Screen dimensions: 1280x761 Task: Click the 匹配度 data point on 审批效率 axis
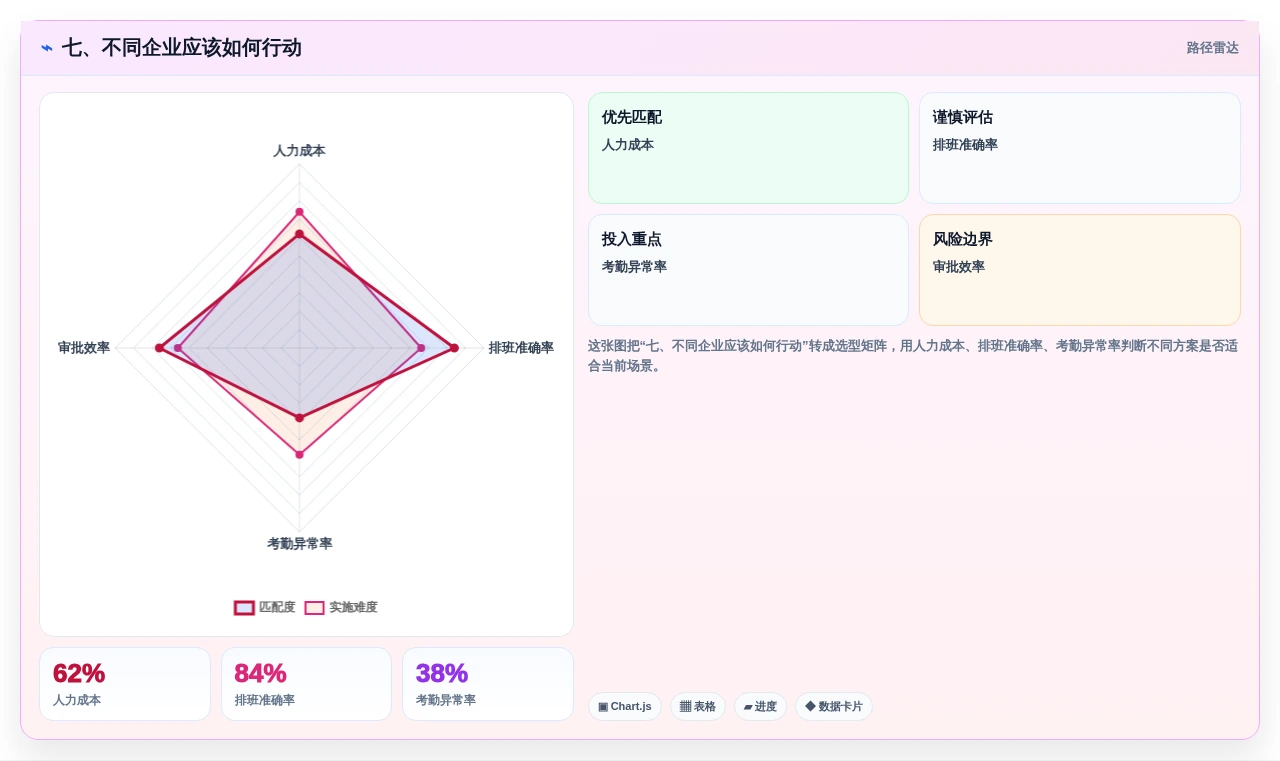point(159,348)
